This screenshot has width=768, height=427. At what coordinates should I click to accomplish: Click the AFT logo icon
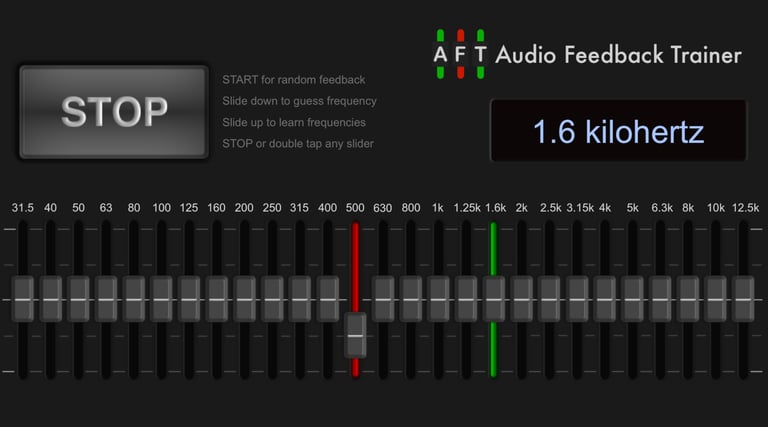click(460, 54)
